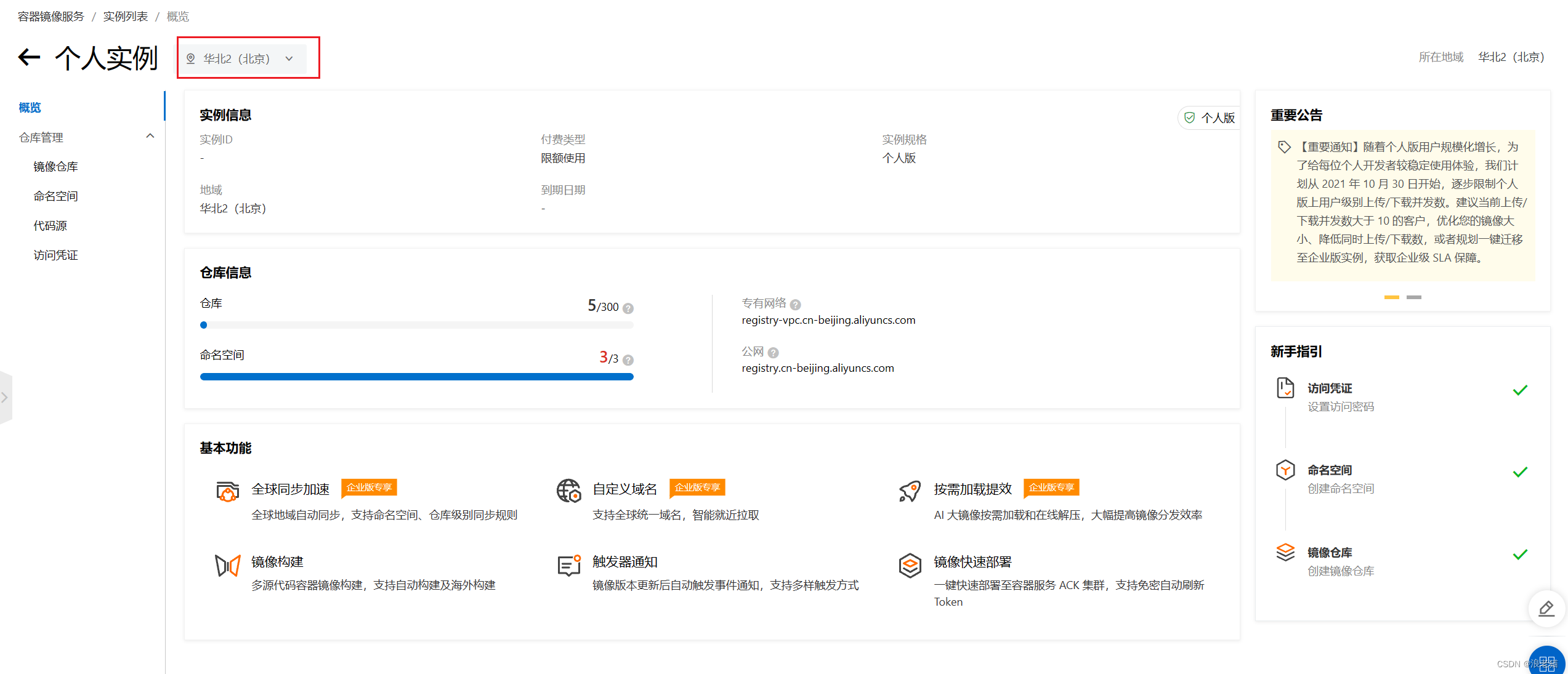Click the 按需加载提效 rocket icon
Image resolution: width=1568 pixels, height=674 pixels.
(910, 491)
